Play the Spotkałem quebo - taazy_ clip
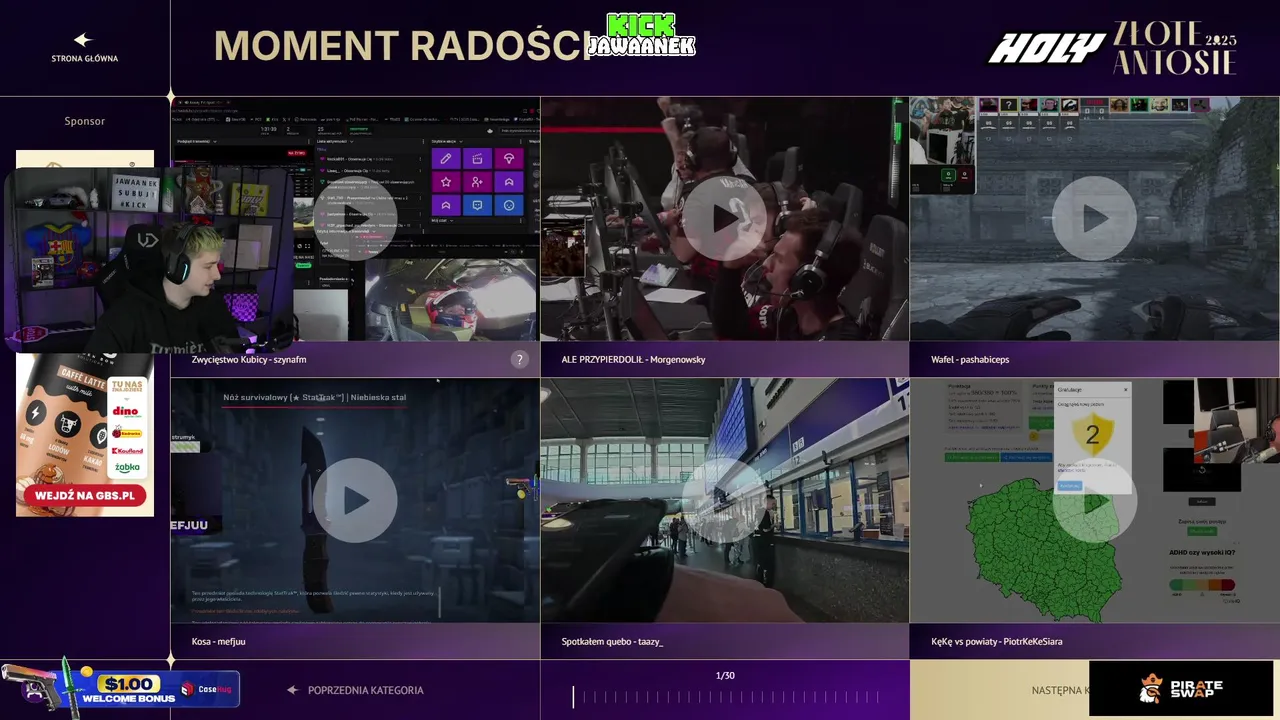The width and height of the screenshot is (1280, 720). 725,500
